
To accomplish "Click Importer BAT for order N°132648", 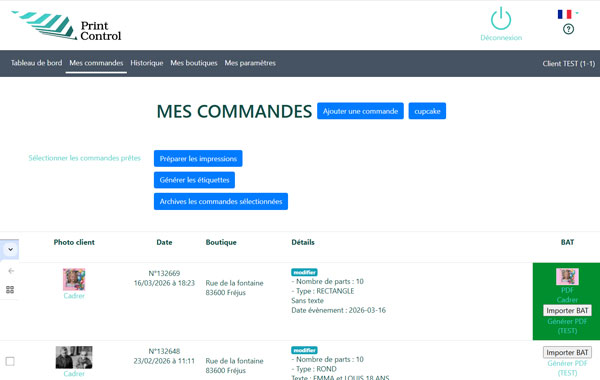I will (567, 352).
